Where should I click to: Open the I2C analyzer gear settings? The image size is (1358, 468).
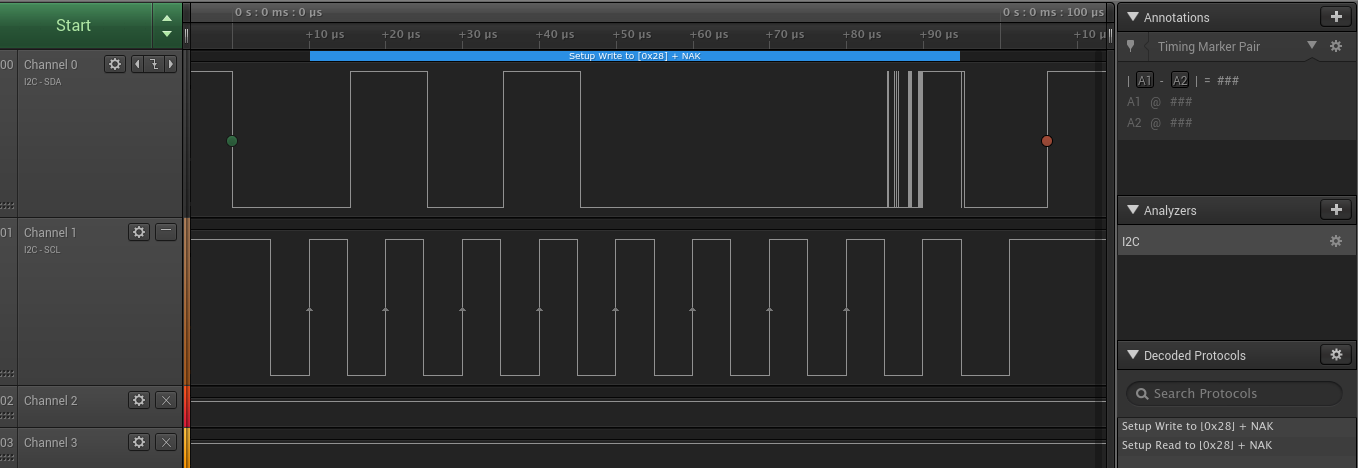click(1335, 241)
